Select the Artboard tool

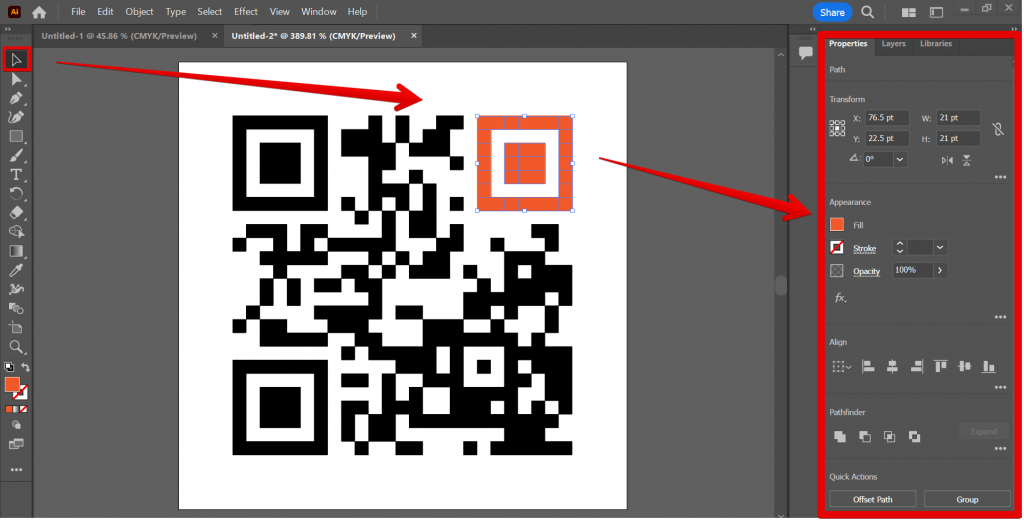(16, 327)
